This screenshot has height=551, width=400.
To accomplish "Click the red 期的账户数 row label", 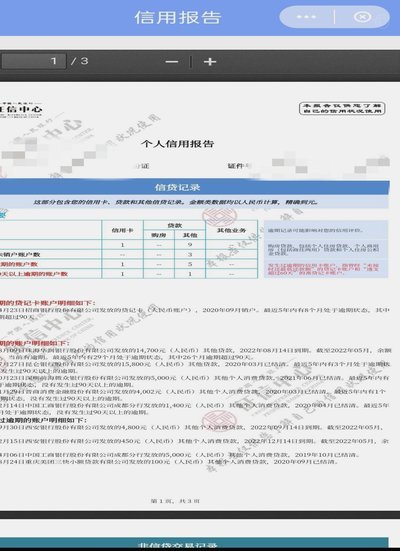I will point(19,264).
